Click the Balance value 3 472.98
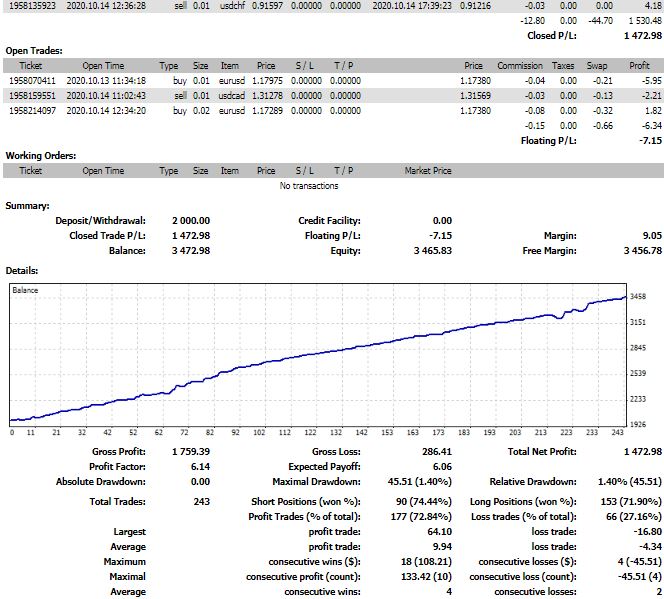Screen dimensions: 664x599 pyautogui.click(x=191, y=251)
